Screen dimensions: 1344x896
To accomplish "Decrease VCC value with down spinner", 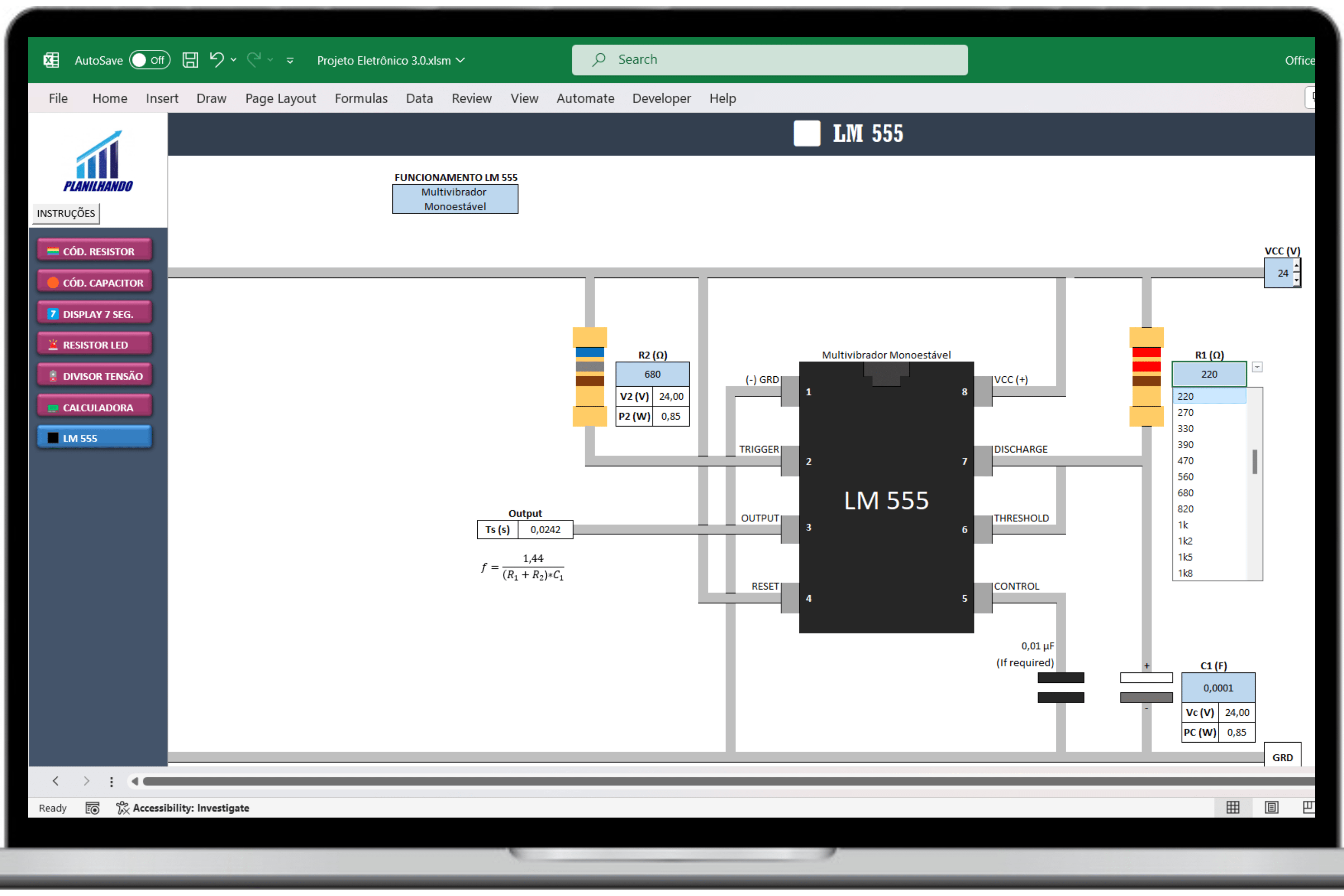I will click(1296, 280).
